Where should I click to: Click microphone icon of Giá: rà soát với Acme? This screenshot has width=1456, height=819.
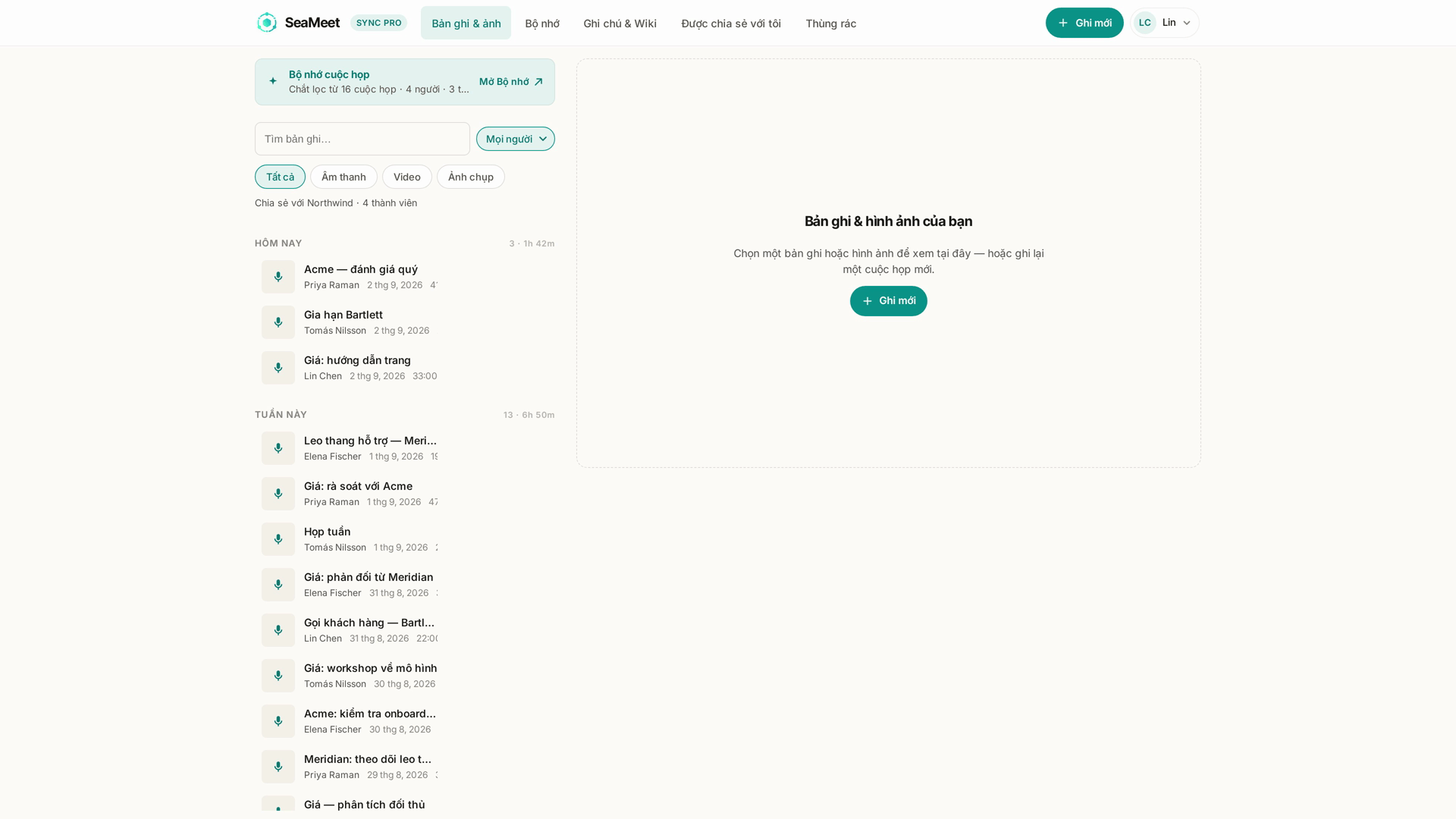tap(278, 494)
